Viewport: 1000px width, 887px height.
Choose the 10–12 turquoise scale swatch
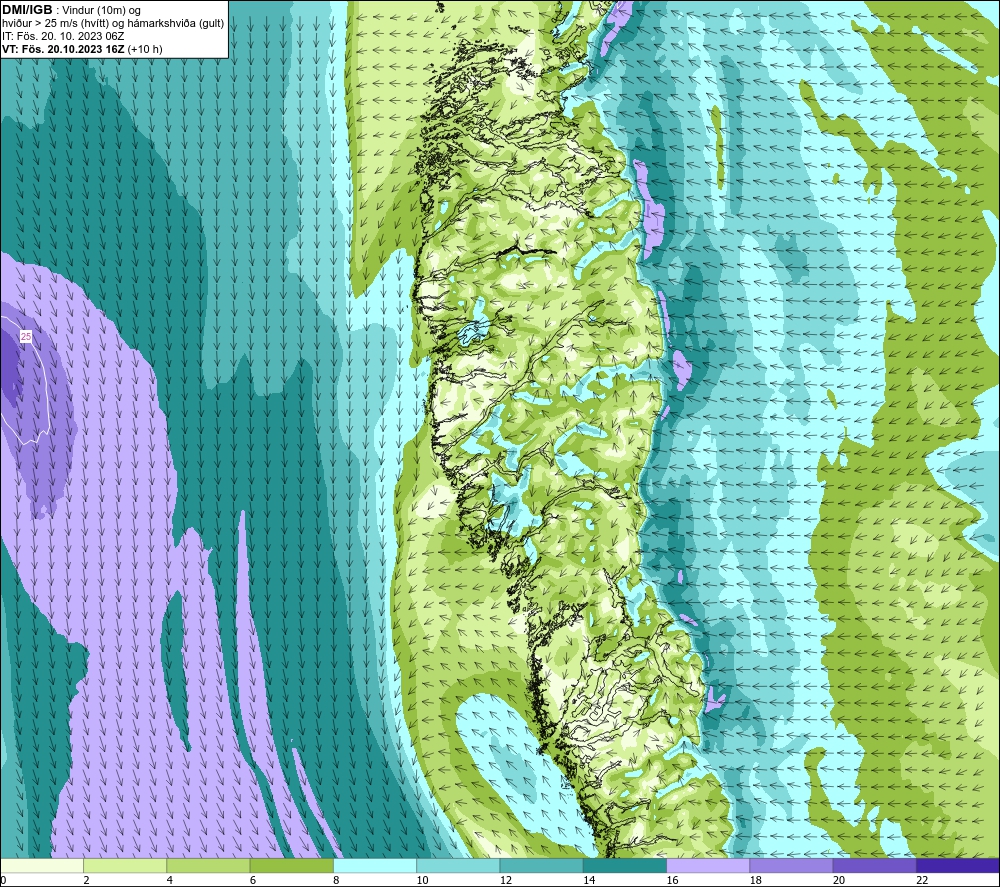pyautogui.click(x=458, y=865)
